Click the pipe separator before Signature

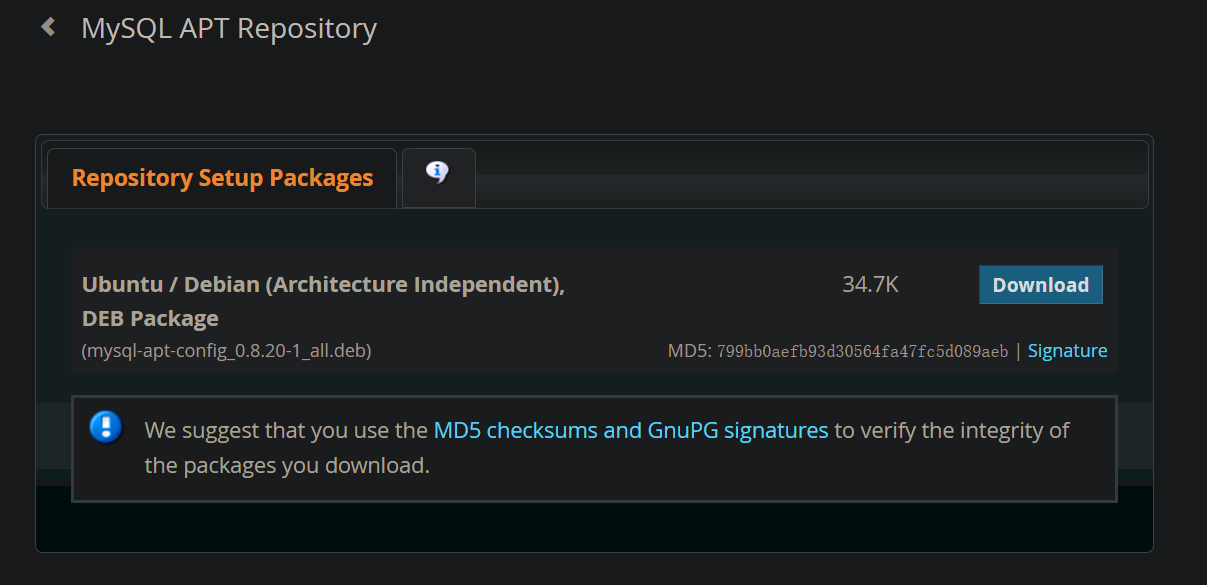click(x=1018, y=351)
